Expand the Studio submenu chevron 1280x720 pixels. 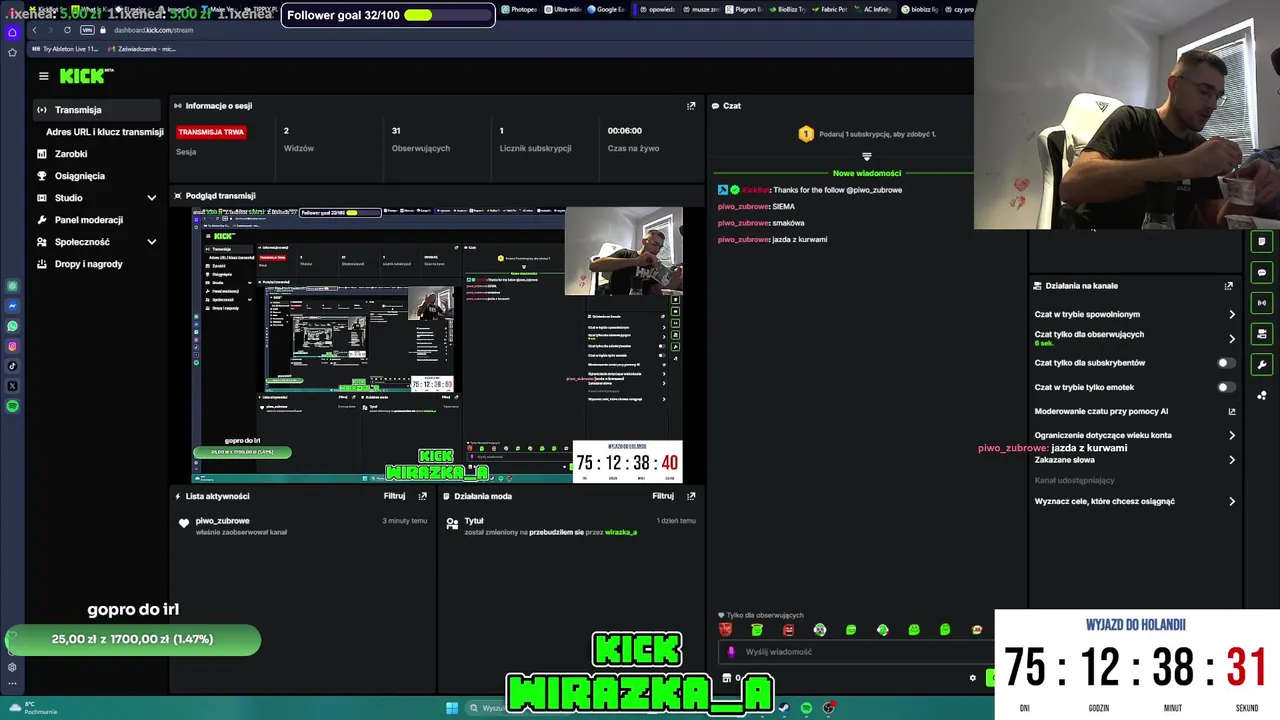(152, 198)
